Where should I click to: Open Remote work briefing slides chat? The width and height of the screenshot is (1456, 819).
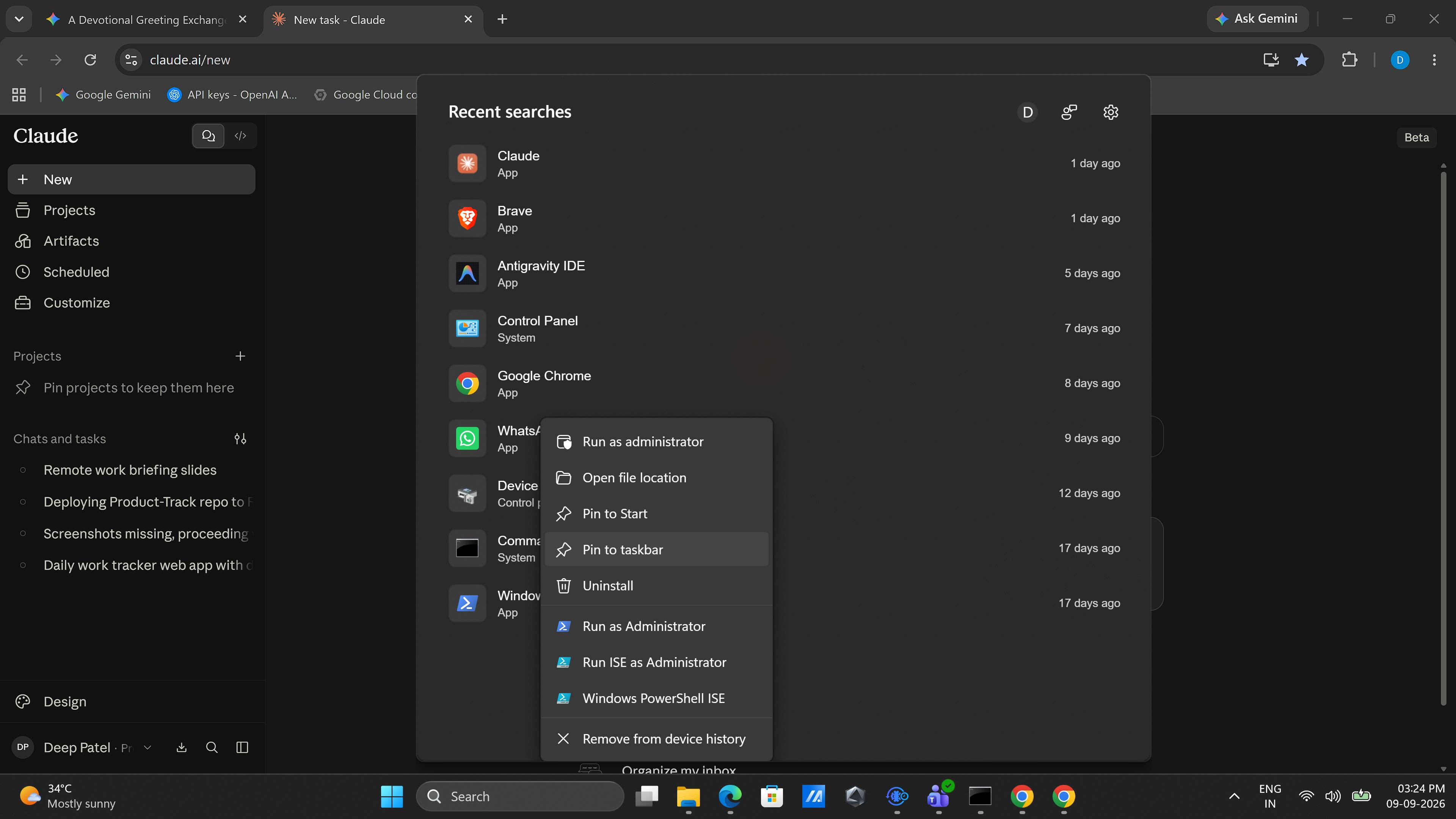[130, 470]
